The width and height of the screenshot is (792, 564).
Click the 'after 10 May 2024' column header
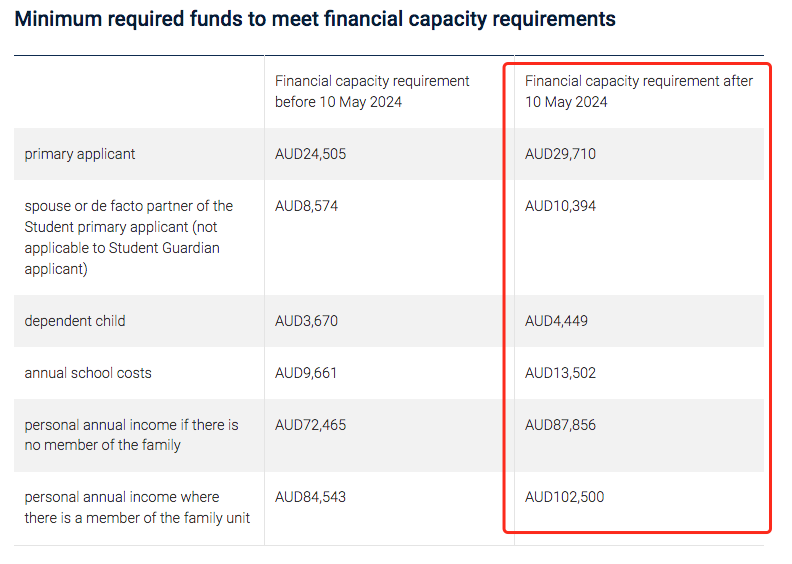click(x=639, y=91)
